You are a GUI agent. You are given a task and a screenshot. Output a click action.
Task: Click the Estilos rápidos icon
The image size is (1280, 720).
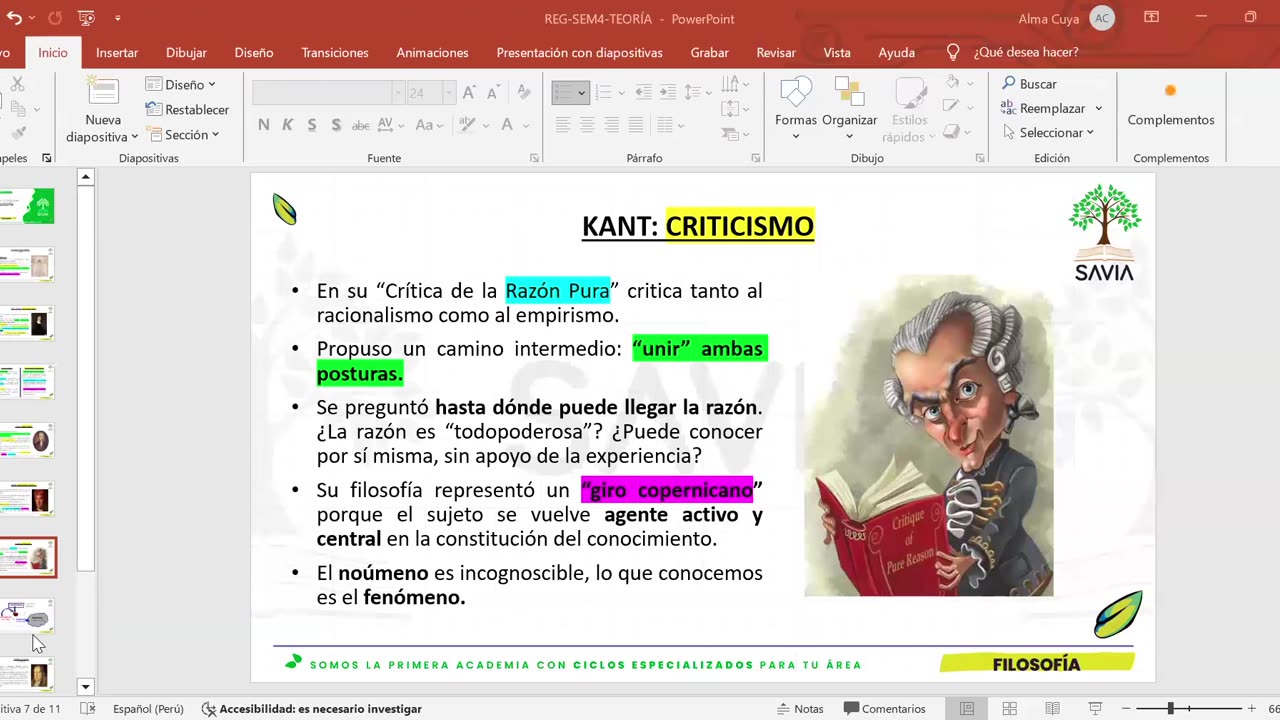click(x=910, y=92)
